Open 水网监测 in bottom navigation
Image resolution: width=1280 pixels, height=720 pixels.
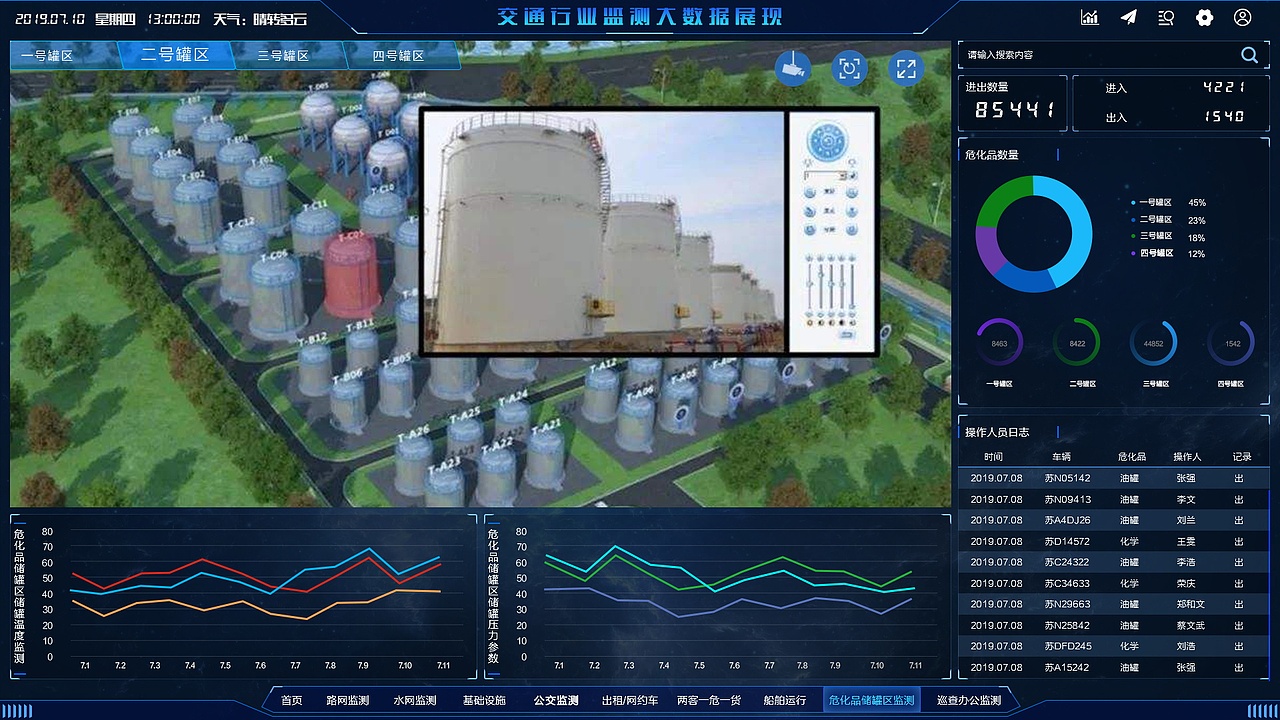pyautogui.click(x=415, y=700)
